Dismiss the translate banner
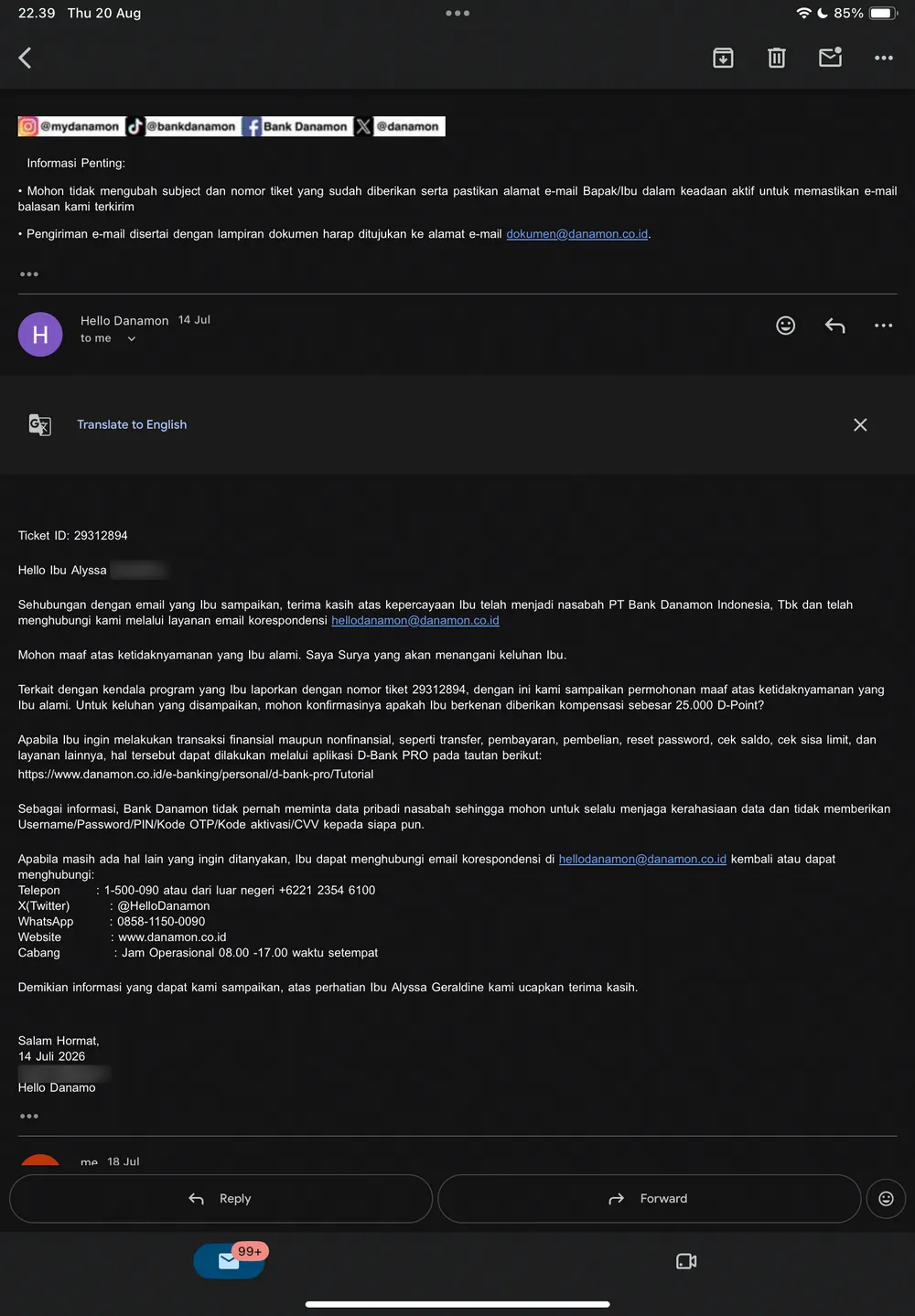Screen dimensions: 915x1316 (860, 424)
